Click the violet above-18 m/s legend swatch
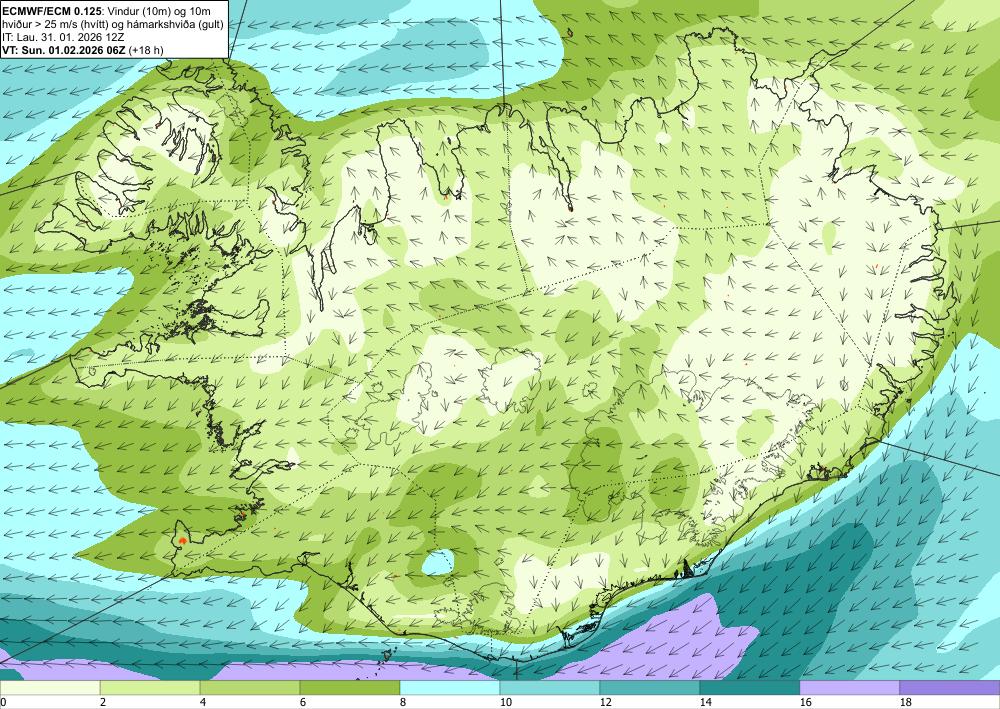Screen dimensions: 1000x709 pyautogui.click(x=950, y=688)
